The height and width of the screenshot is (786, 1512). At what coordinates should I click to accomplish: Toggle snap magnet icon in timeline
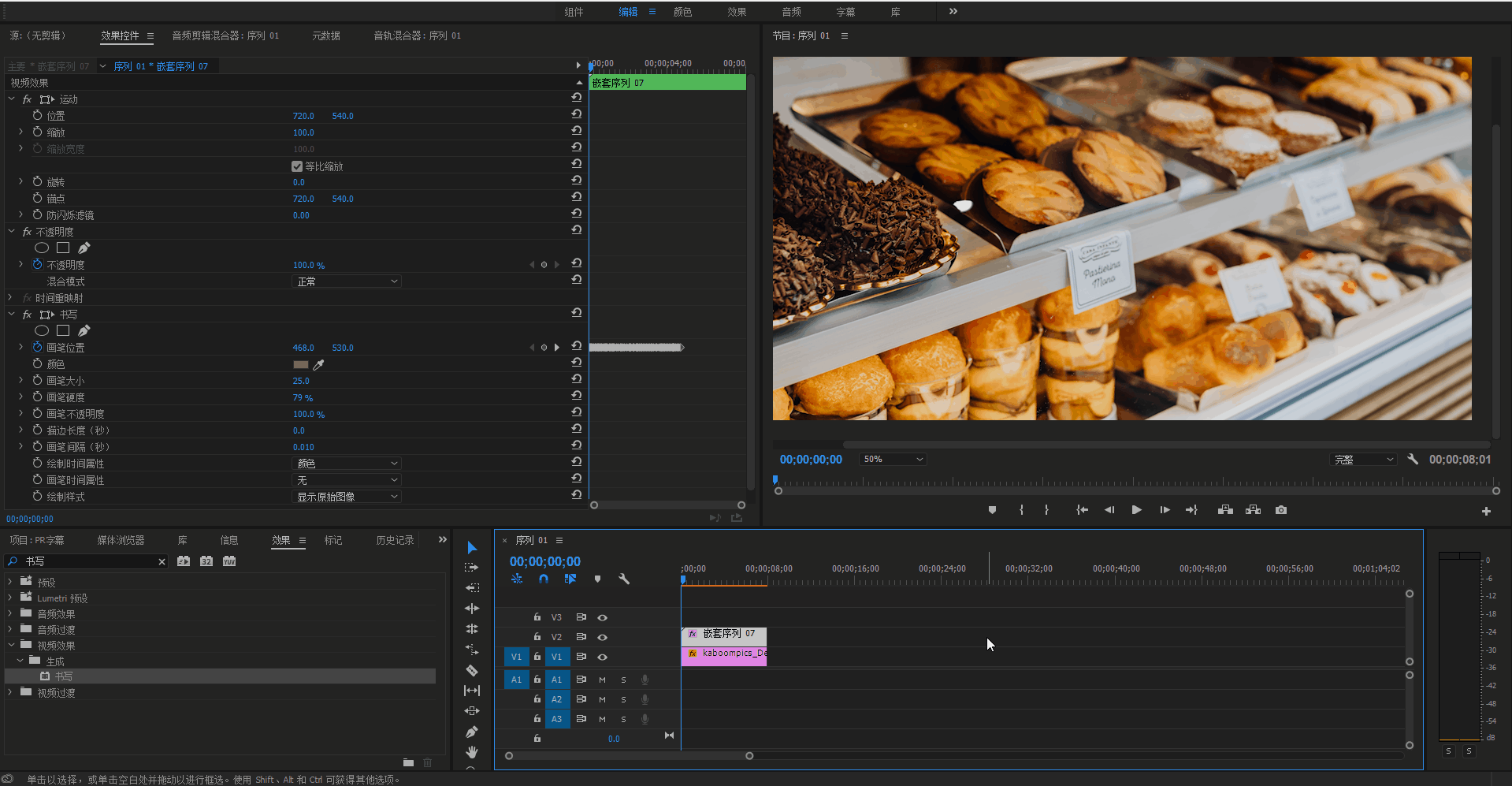click(x=544, y=579)
